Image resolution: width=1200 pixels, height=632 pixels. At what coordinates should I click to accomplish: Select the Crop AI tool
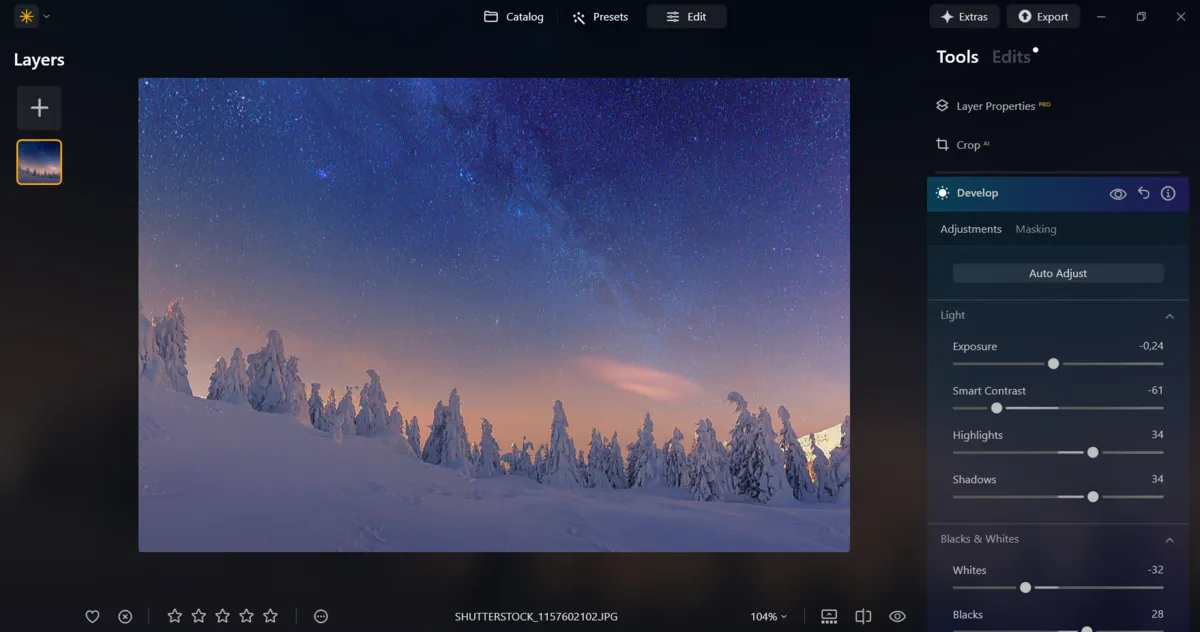pos(963,144)
